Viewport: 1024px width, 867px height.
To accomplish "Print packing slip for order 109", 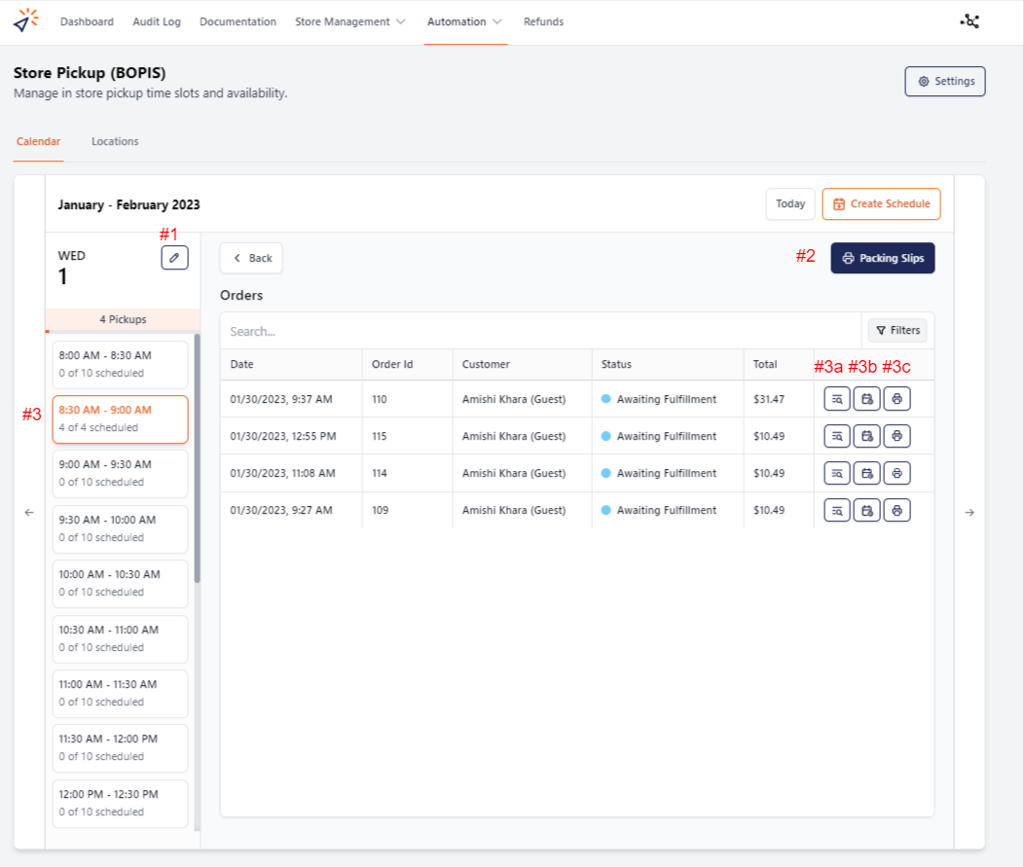I will coord(897,511).
